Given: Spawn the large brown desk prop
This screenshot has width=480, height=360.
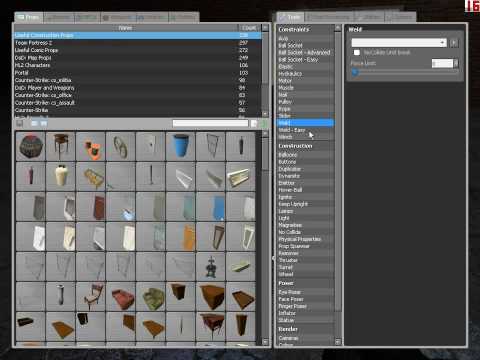Looking at the screenshot, I should [x=211, y=296].
